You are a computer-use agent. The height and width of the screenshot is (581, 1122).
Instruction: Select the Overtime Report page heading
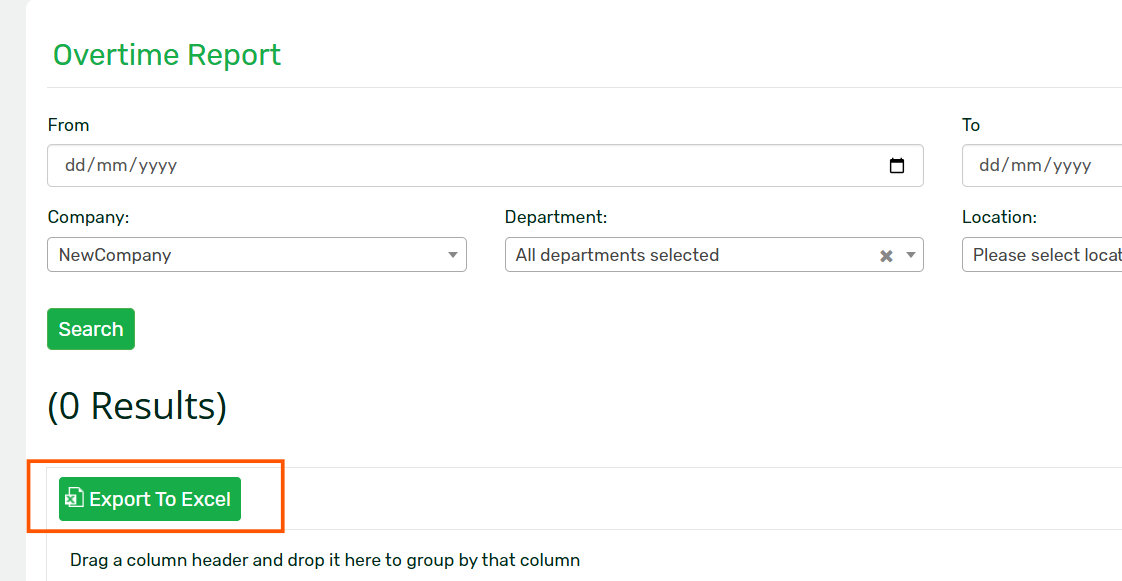(167, 55)
